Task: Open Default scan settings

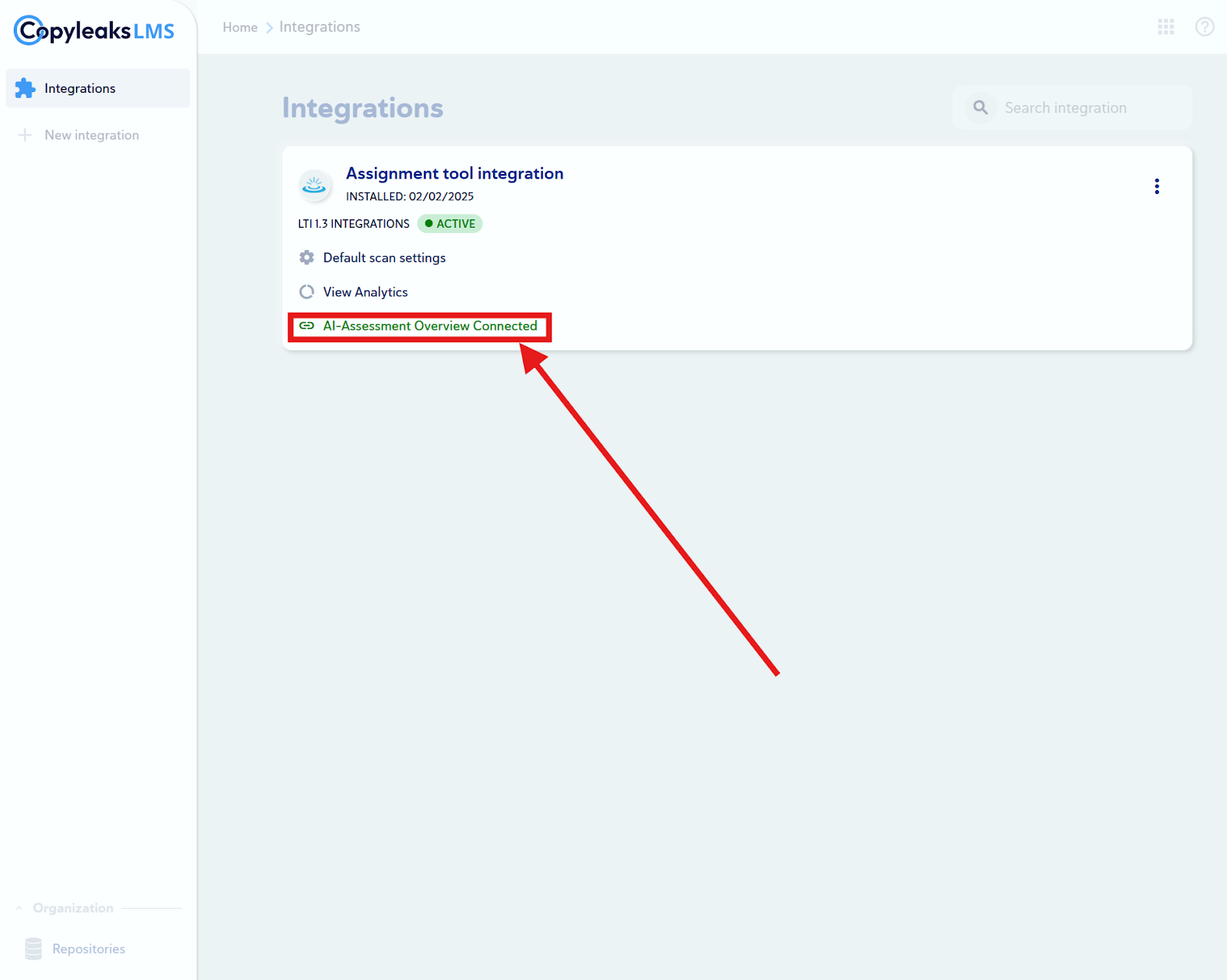Action: pyautogui.click(x=384, y=258)
